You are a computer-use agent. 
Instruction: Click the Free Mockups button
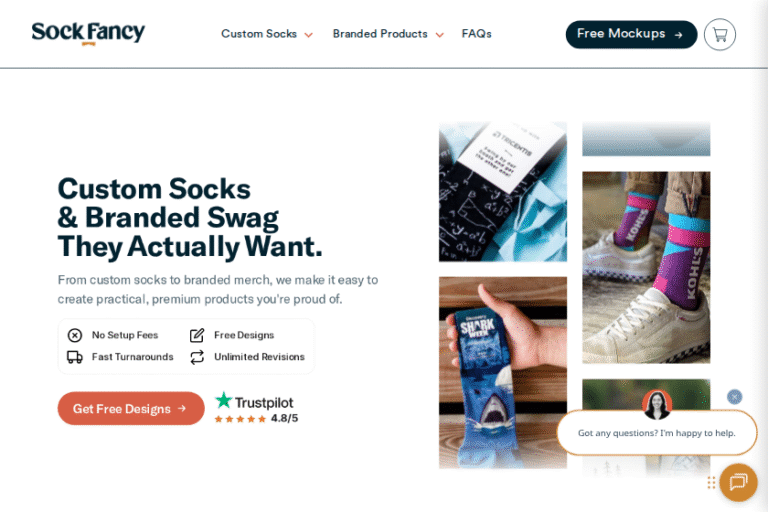(631, 34)
